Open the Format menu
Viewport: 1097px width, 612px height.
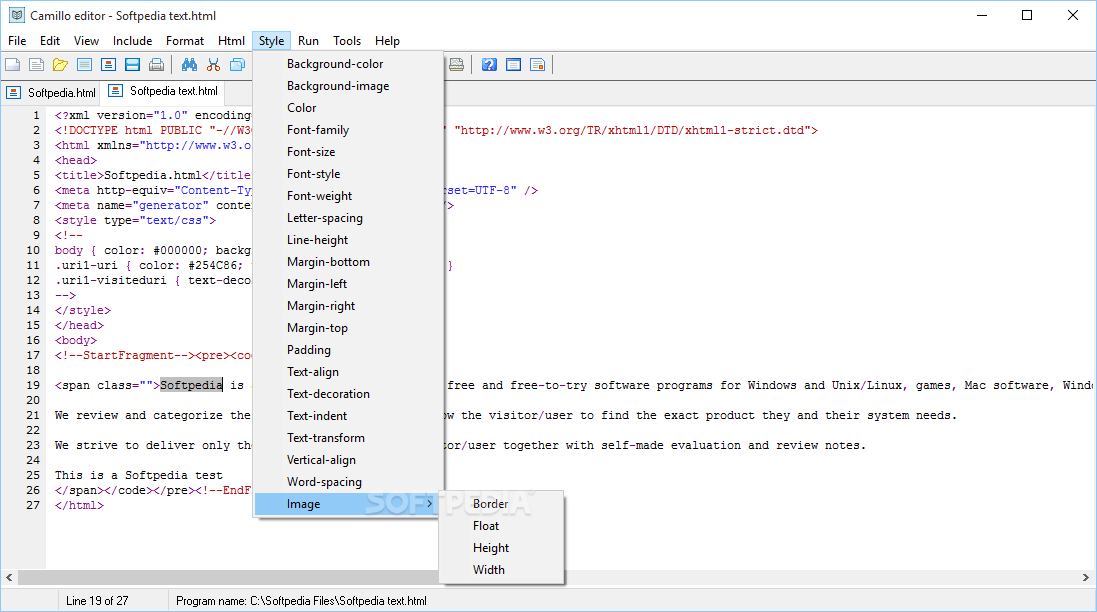(x=185, y=41)
